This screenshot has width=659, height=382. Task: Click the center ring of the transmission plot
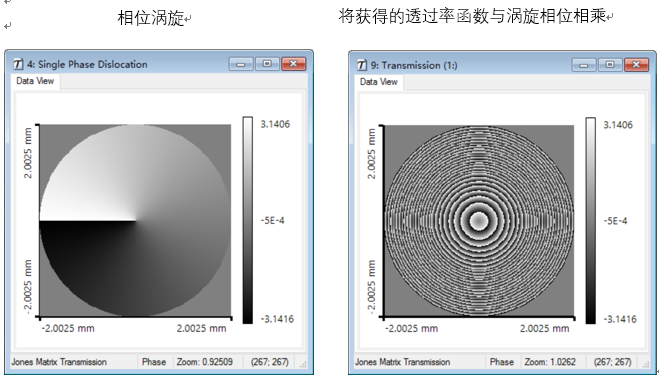click(x=479, y=221)
